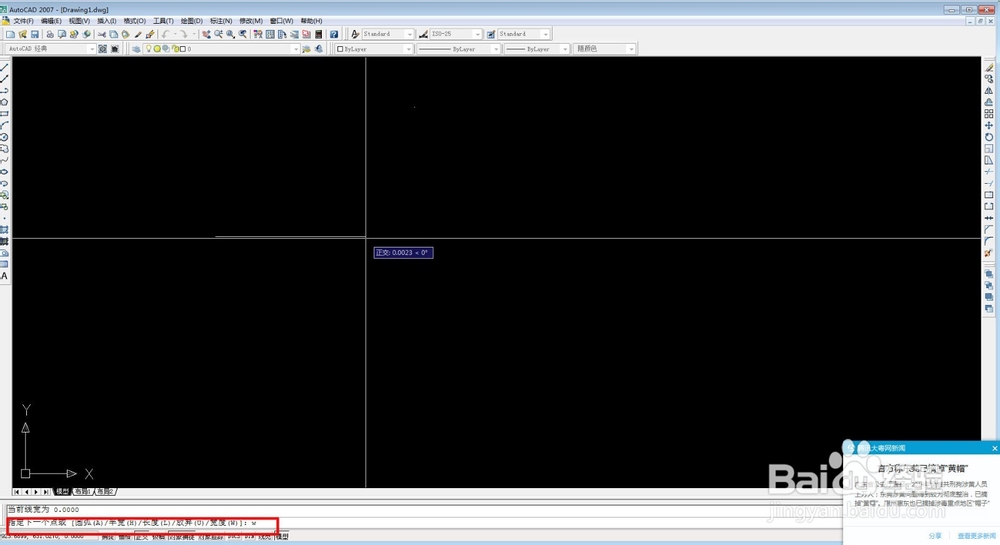Toggle 对象追踪 object tracking in status bar

(210, 537)
